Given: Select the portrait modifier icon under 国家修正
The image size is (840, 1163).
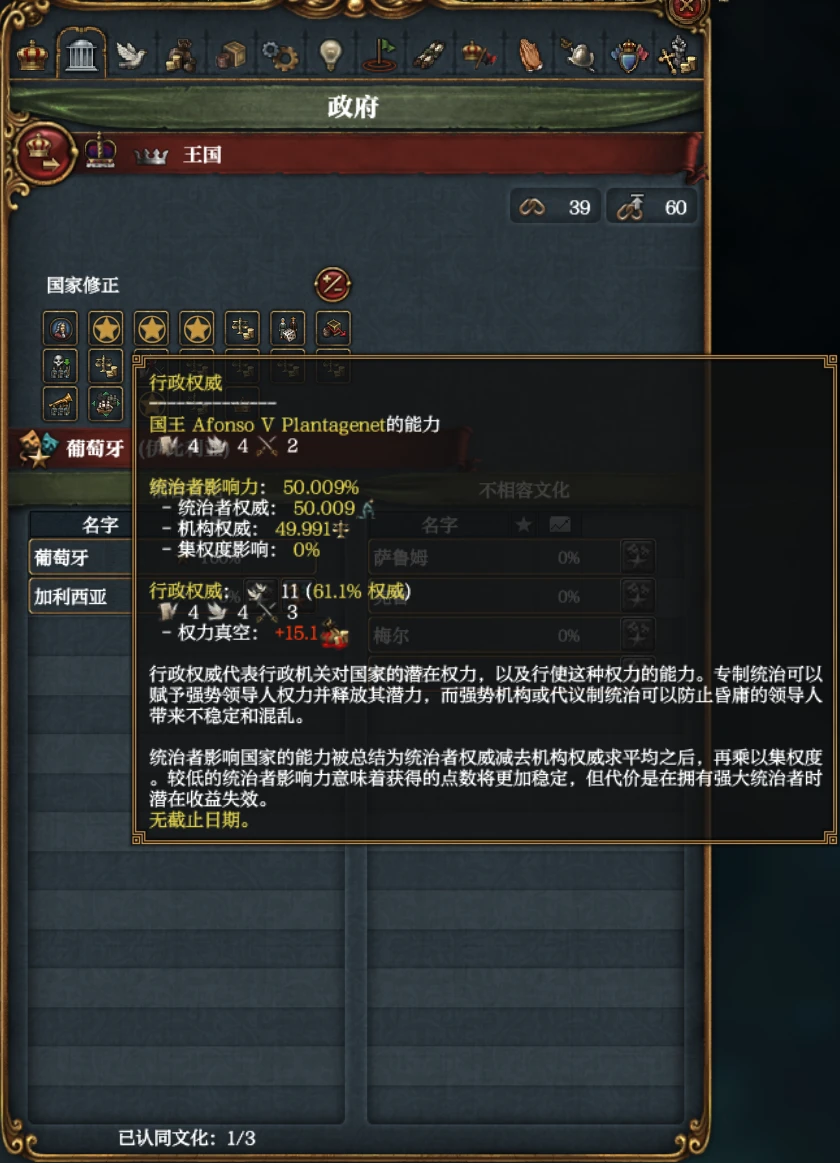Looking at the screenshot, I should [x=60, y=329].
